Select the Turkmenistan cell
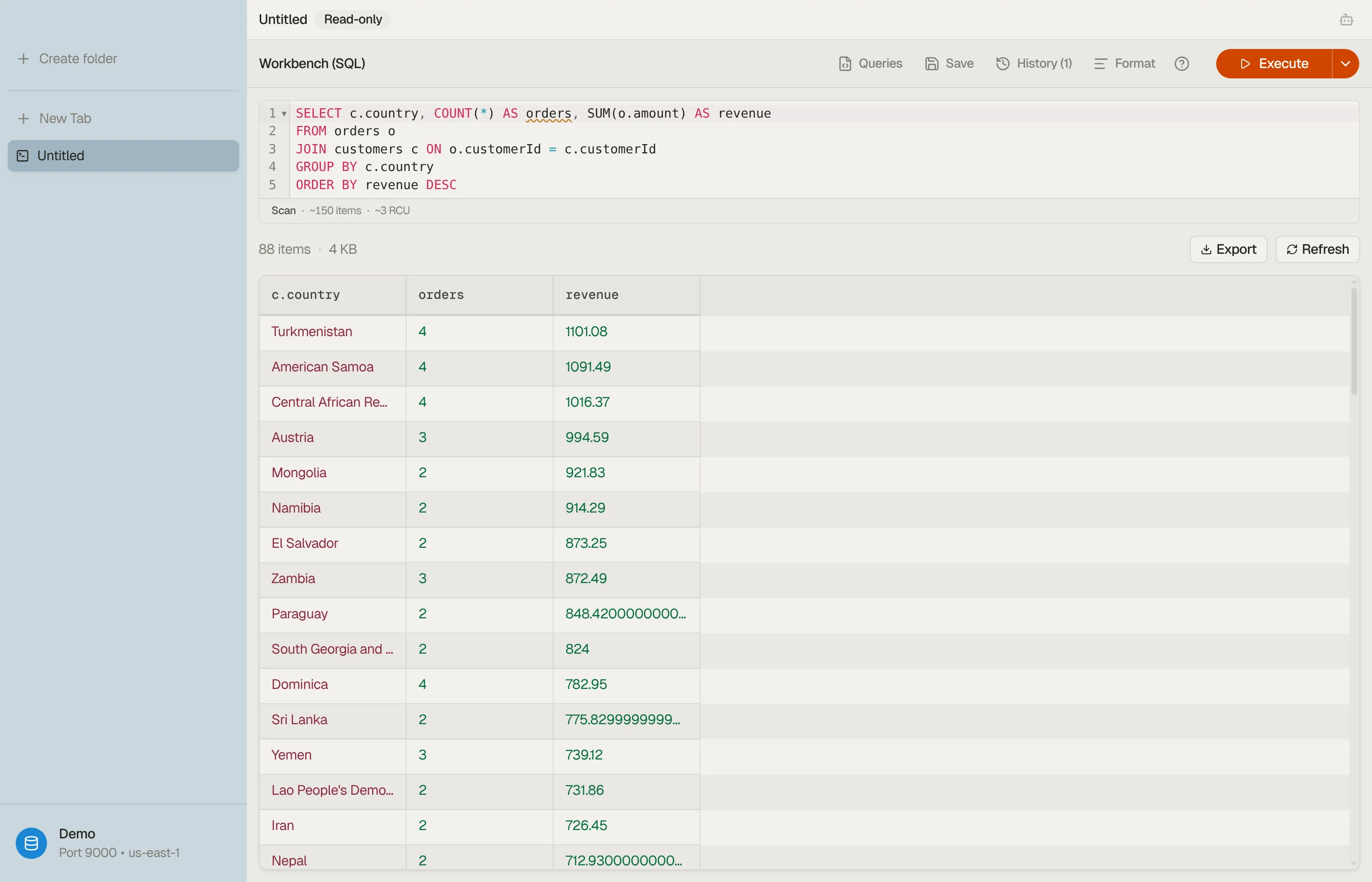 [333, 332]
